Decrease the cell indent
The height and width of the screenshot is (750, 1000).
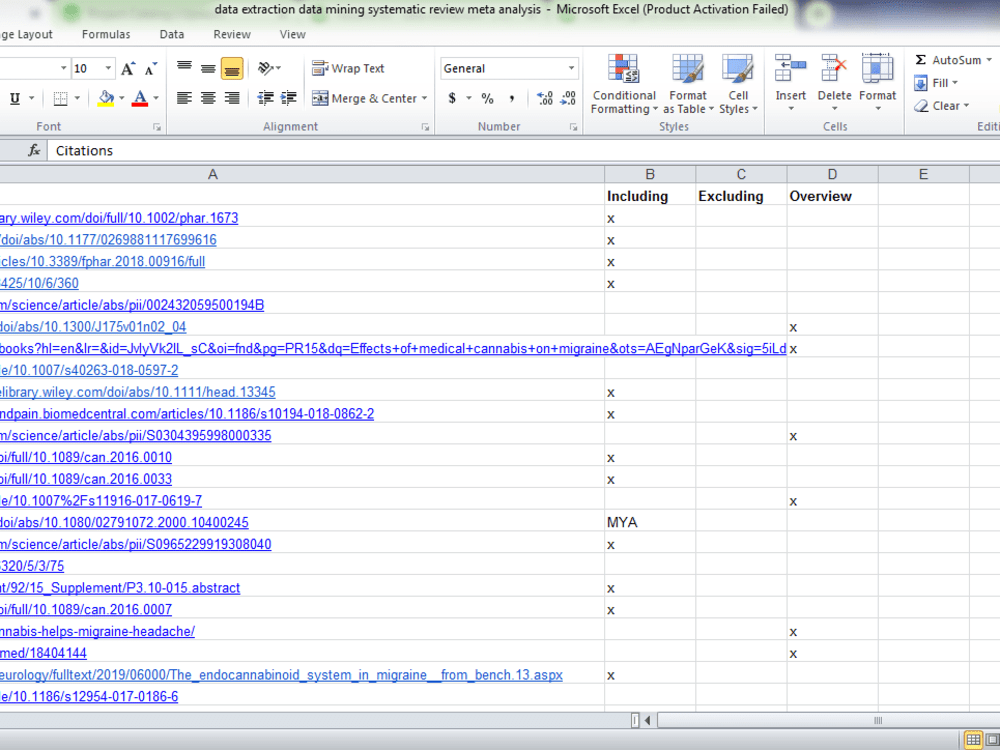(x=265, y=98)
